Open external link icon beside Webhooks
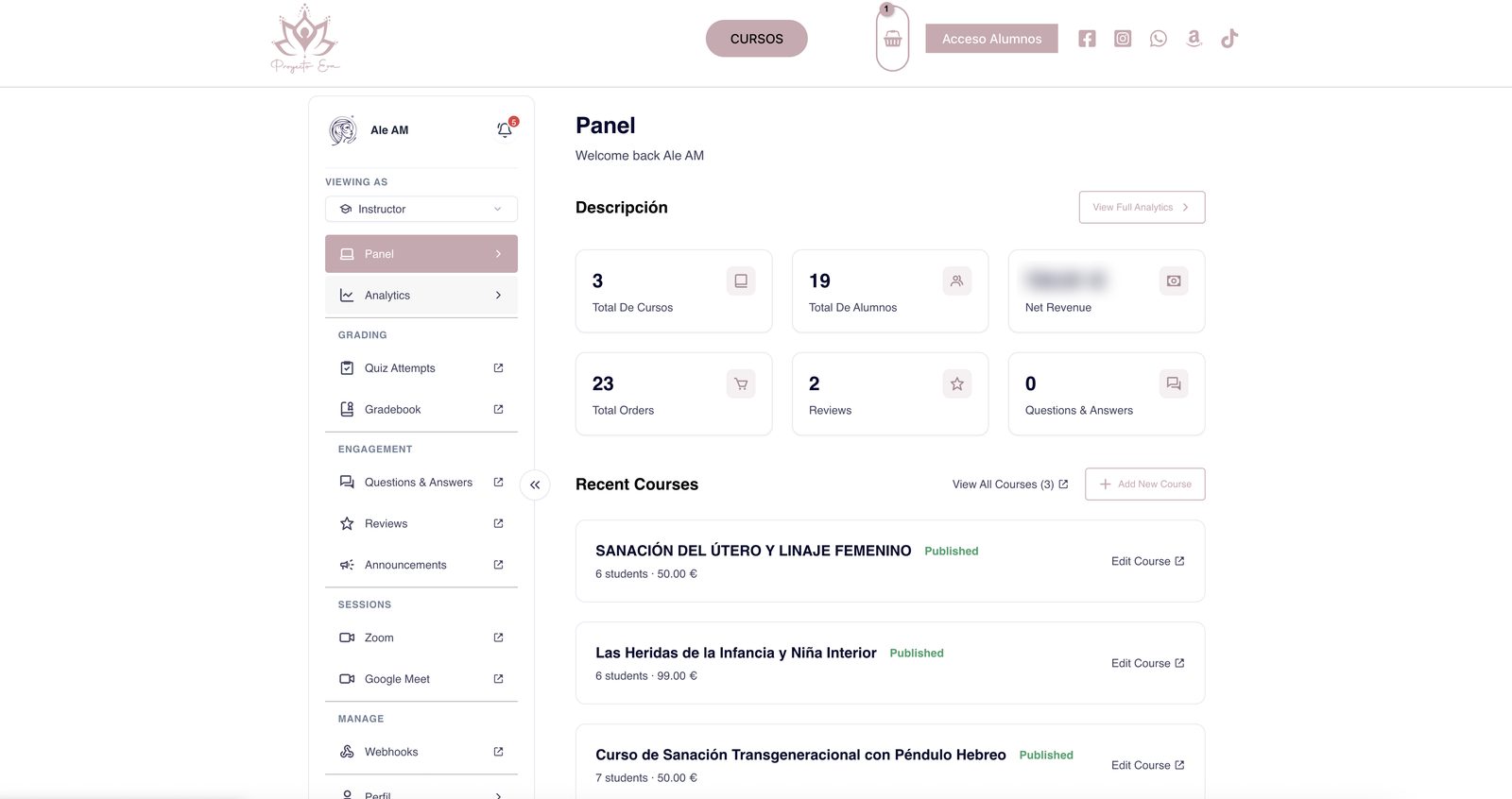Screen dimensions: 1512x799 [x=498, y=752]
